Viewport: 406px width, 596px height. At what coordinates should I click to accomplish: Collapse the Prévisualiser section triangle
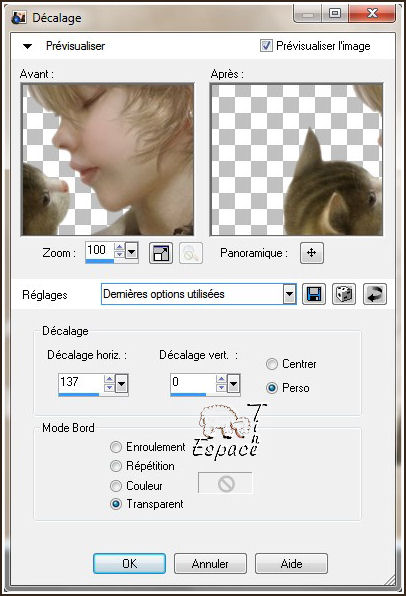pyautogui.click(x=27, y=46)
